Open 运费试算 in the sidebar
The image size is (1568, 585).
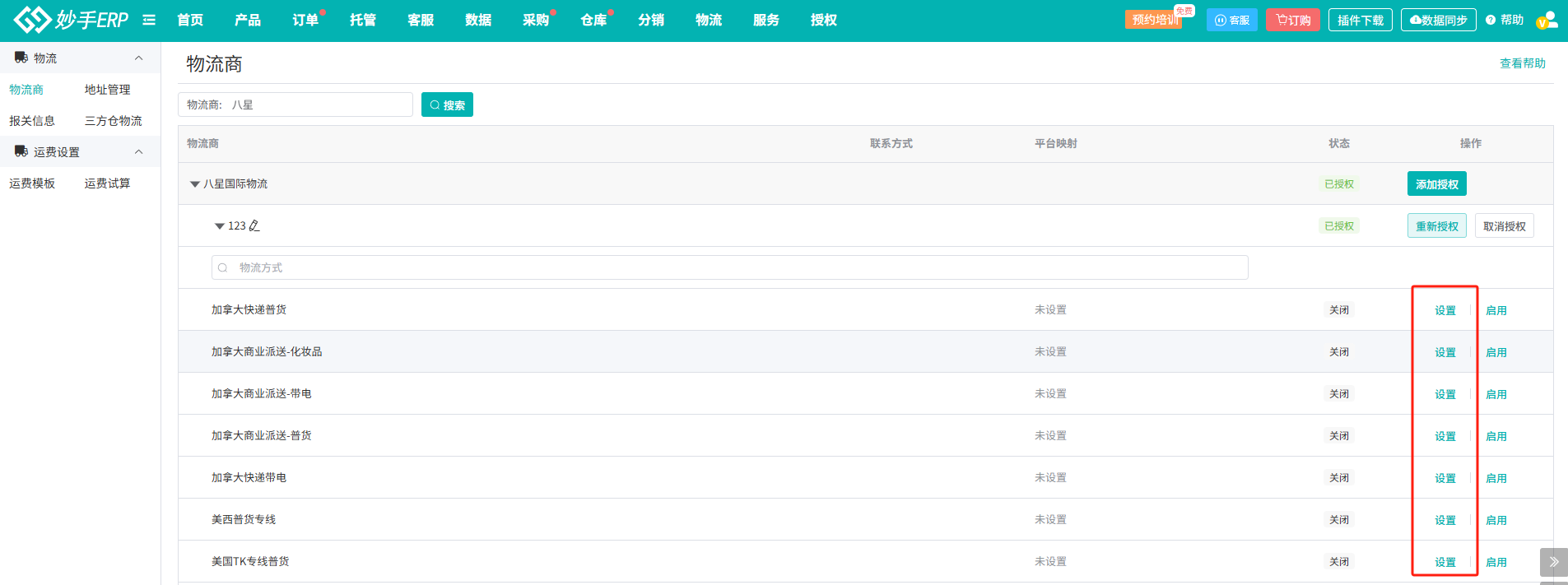tap(107, 183)
